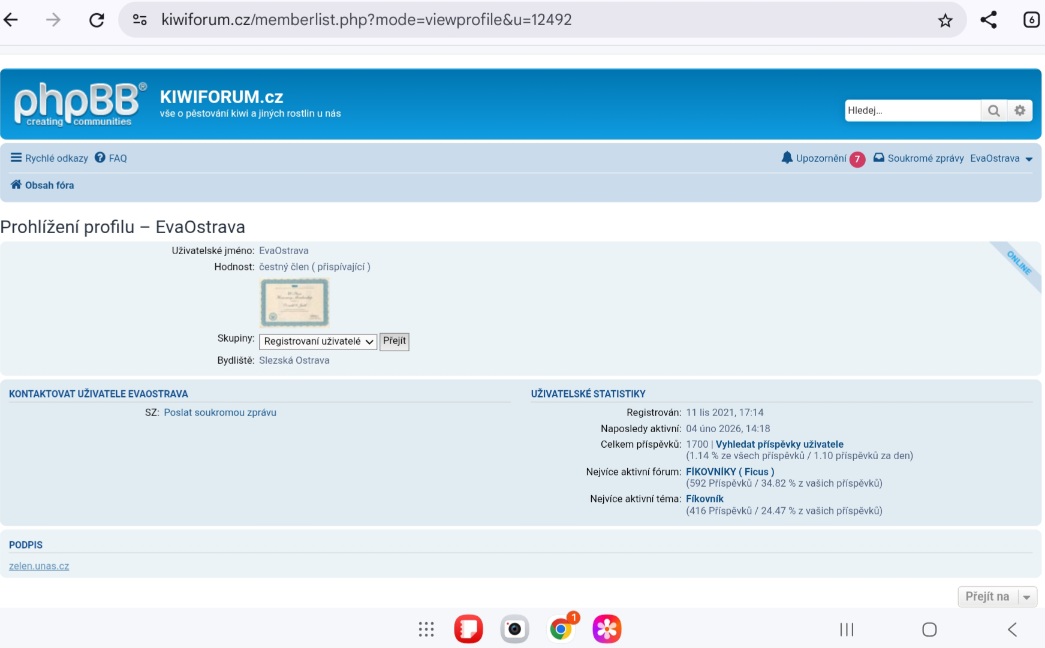Open the Registrovaní uživatelé group dropdown
This screenshot has height=648, width=1045.
tap(318, 341)
